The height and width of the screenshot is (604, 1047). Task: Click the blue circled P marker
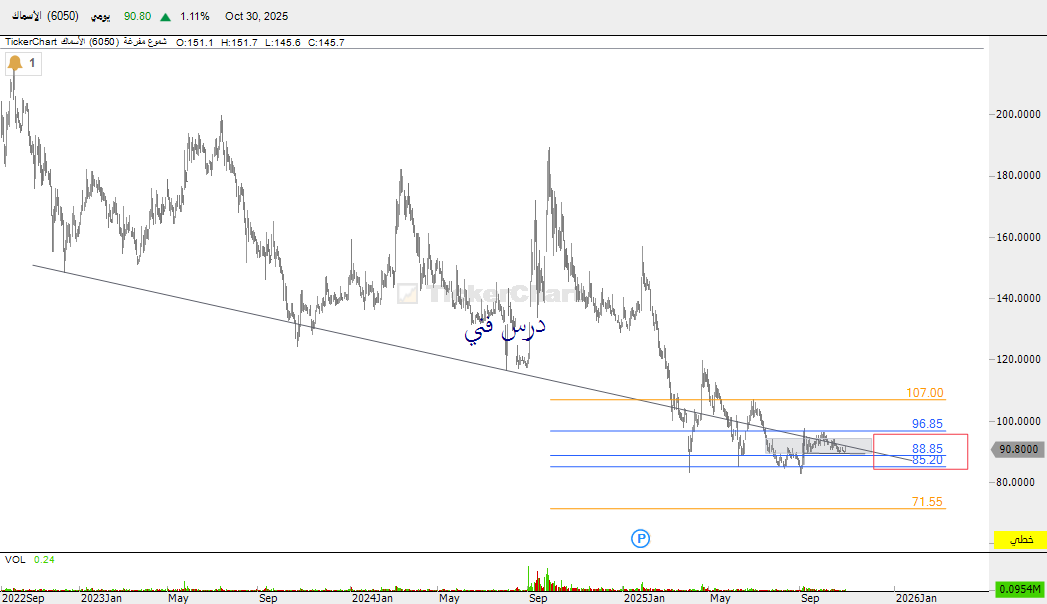(x=641, y=539)
